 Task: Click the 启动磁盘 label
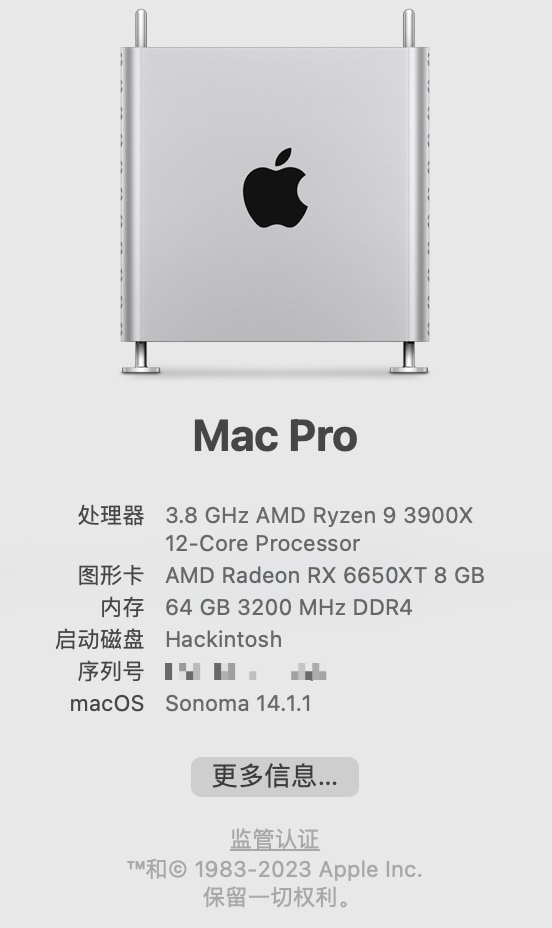click(x=100, y=639)
